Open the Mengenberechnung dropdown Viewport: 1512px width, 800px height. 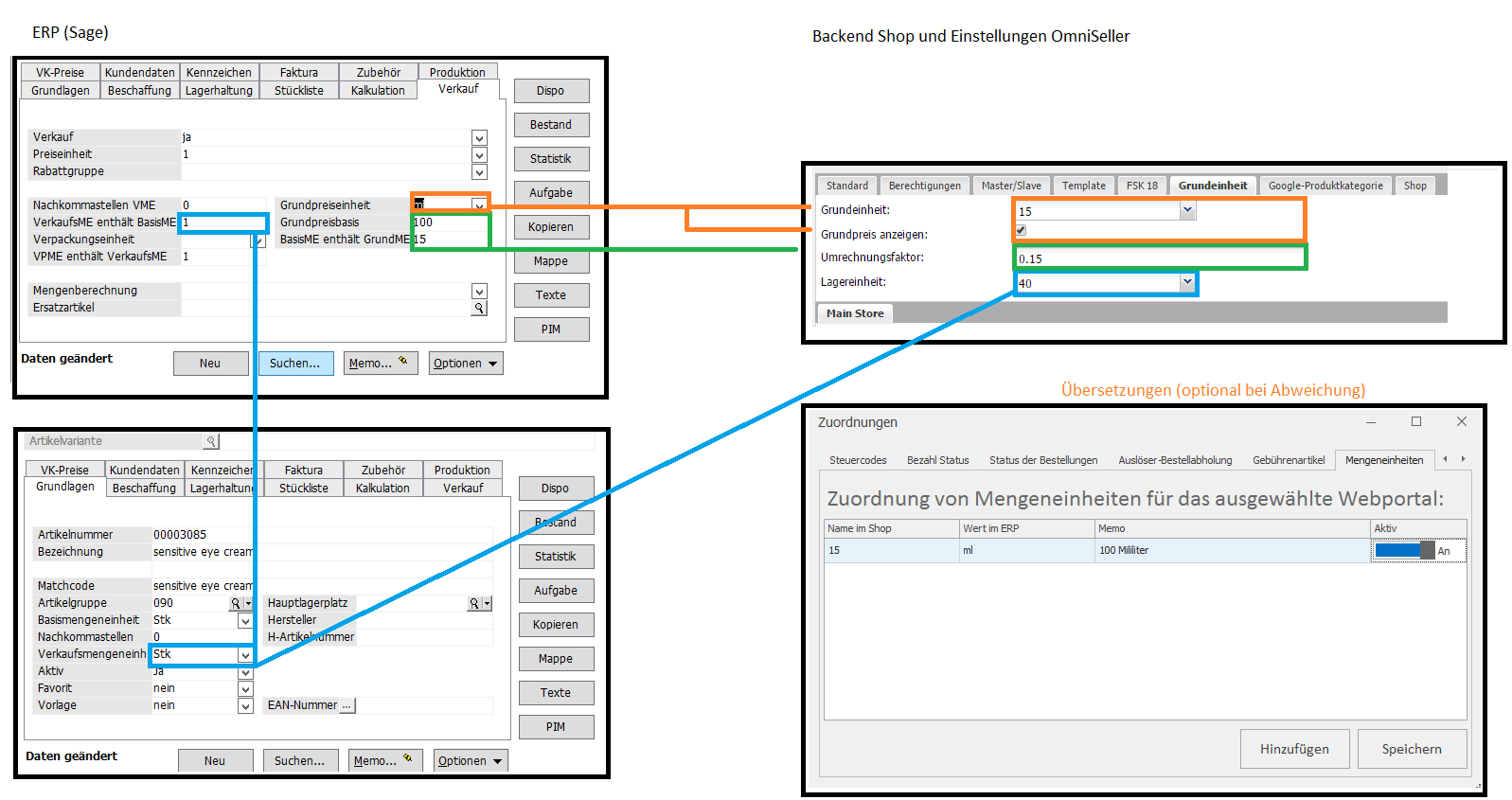pyautogui.click(x=479, y=292)
